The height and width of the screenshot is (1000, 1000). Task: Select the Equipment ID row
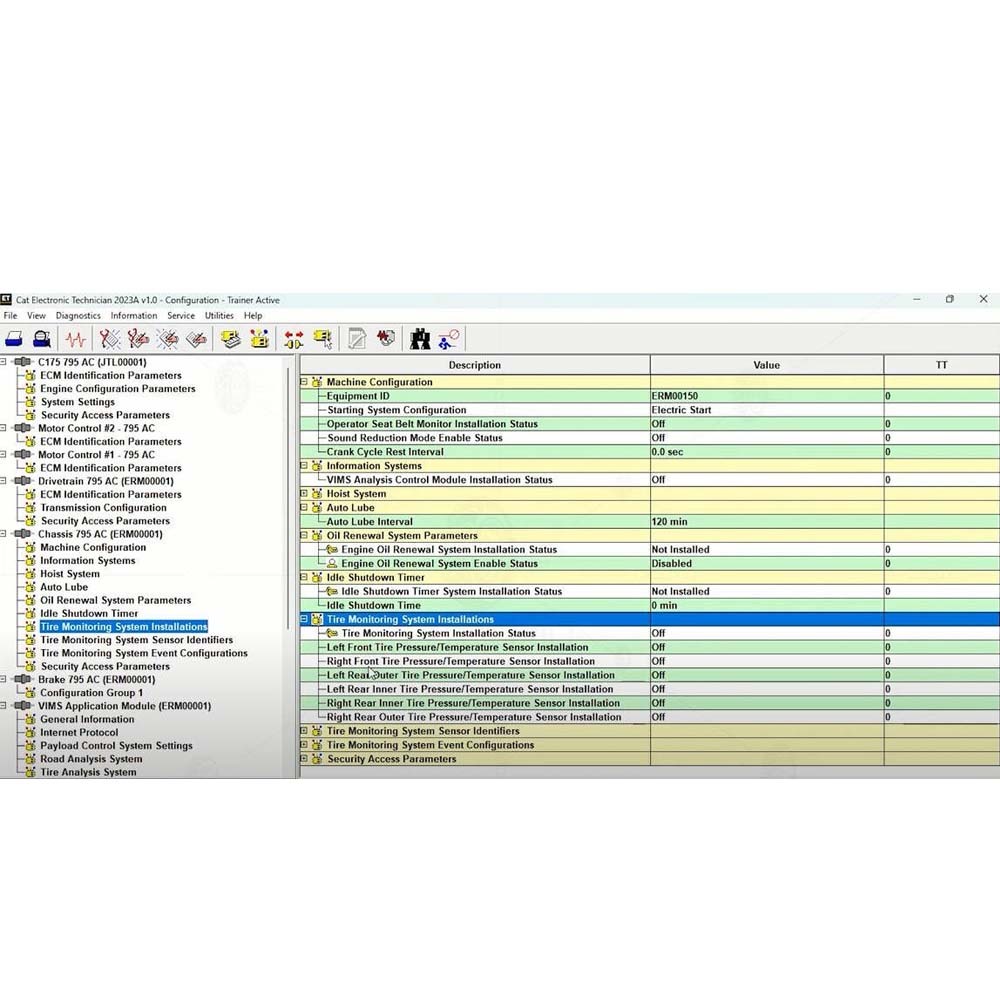(649, 396)
